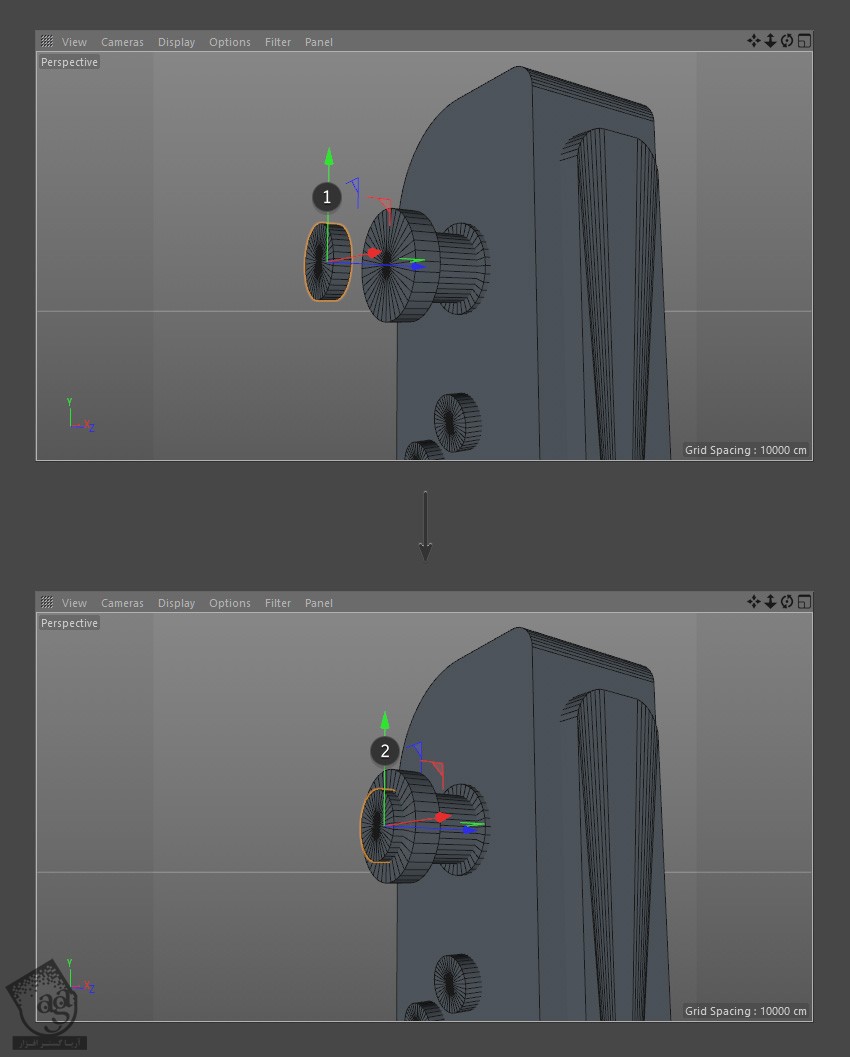Image resolution: width=850 pixels, height=1057 pixels.
Task: Click grid handle icon in top viewport menu bar
Action: [47, 41]
